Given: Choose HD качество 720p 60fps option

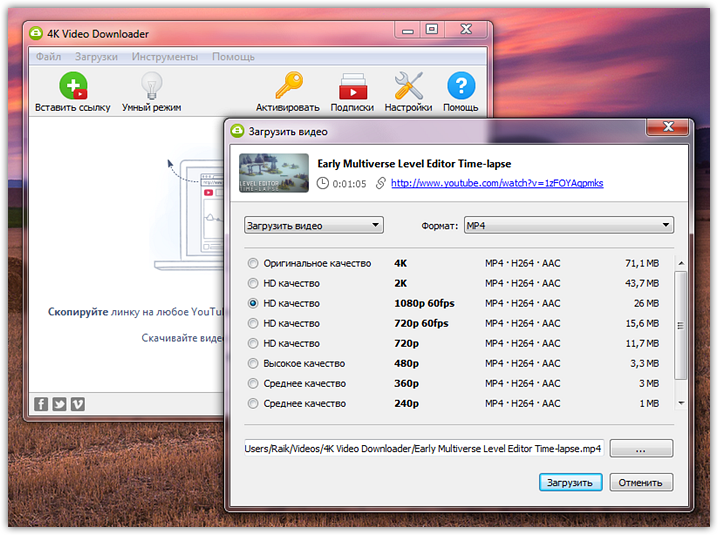Looking at the screenshot, I should [253, 323].
